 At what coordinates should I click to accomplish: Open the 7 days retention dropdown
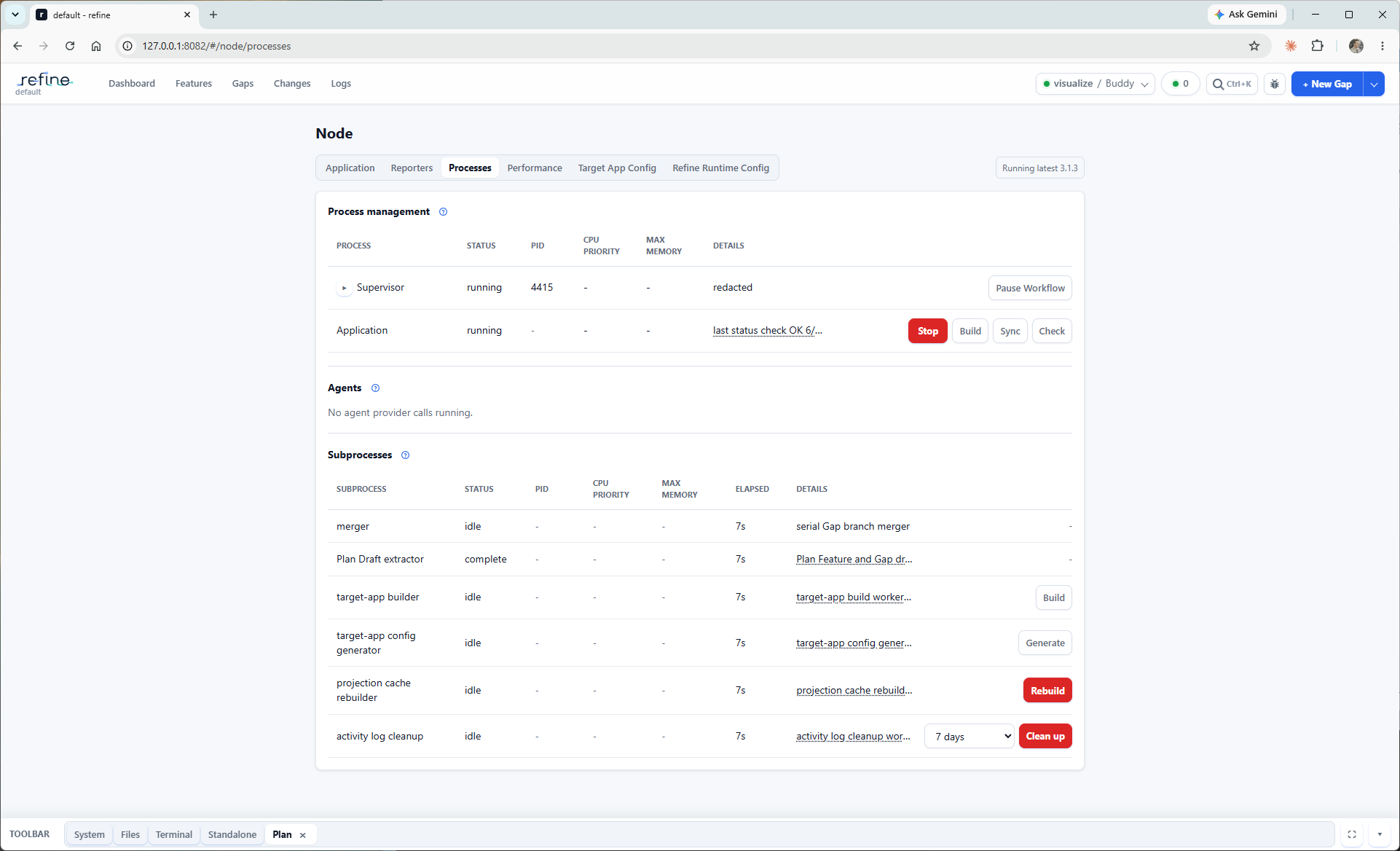[x=970, y=736]
